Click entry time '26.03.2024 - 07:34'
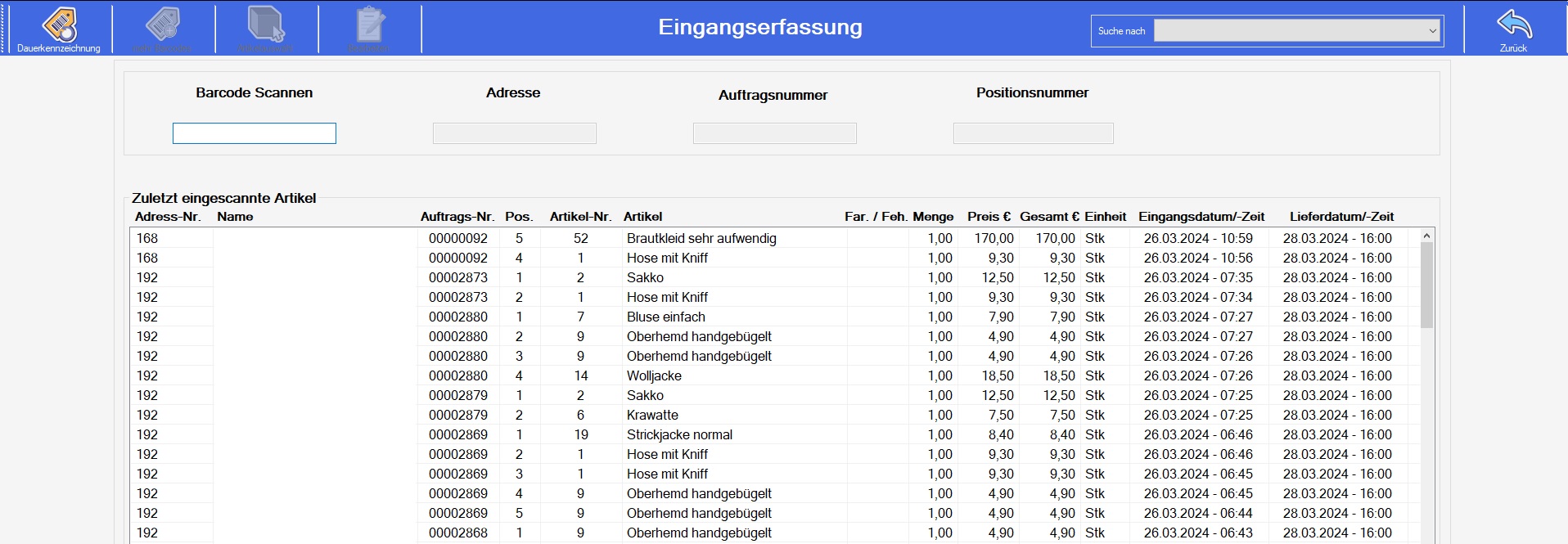Viewport: 1568px width, 544px height. click(1198, 297)
